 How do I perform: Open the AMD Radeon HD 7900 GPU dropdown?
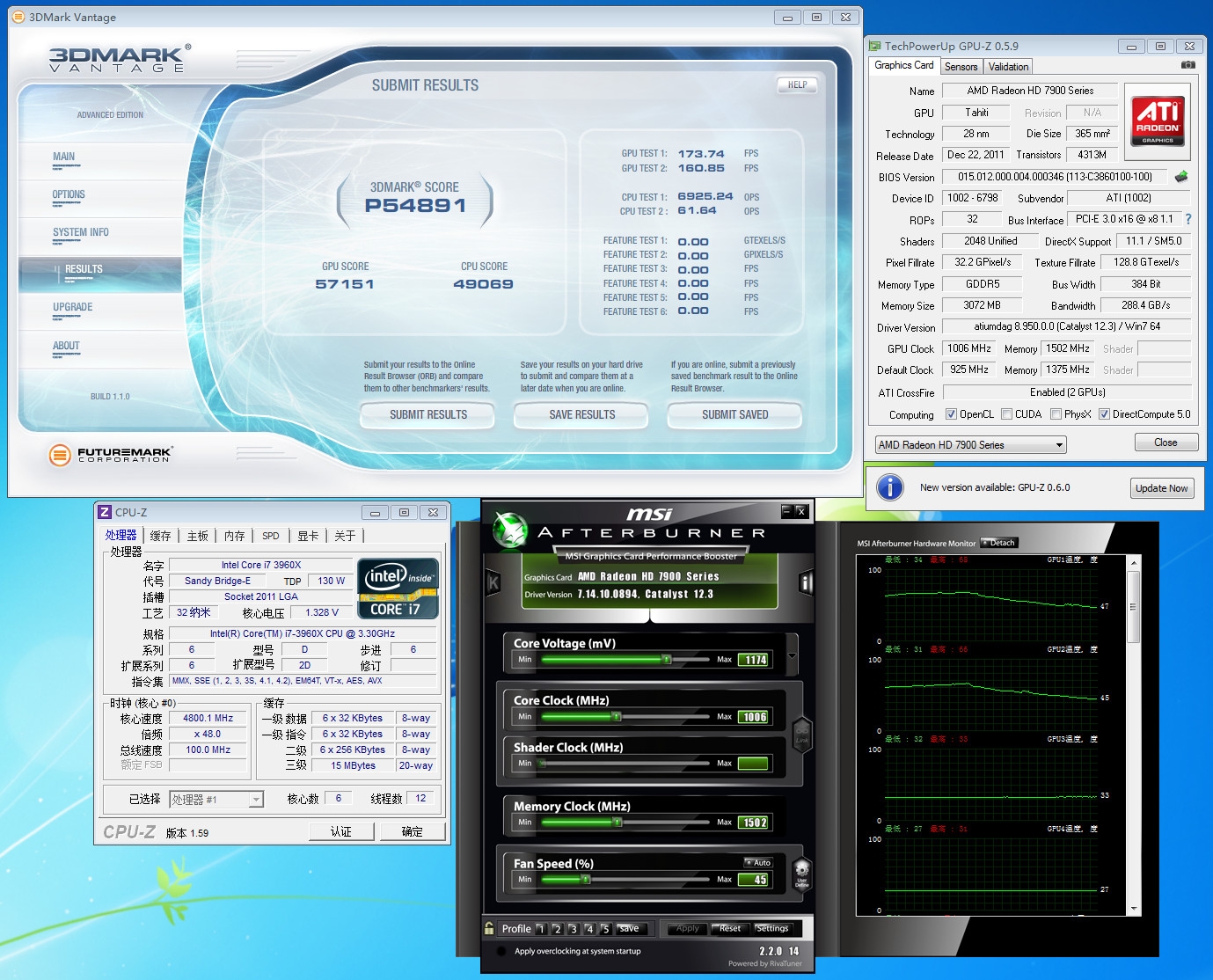point(970,445)
